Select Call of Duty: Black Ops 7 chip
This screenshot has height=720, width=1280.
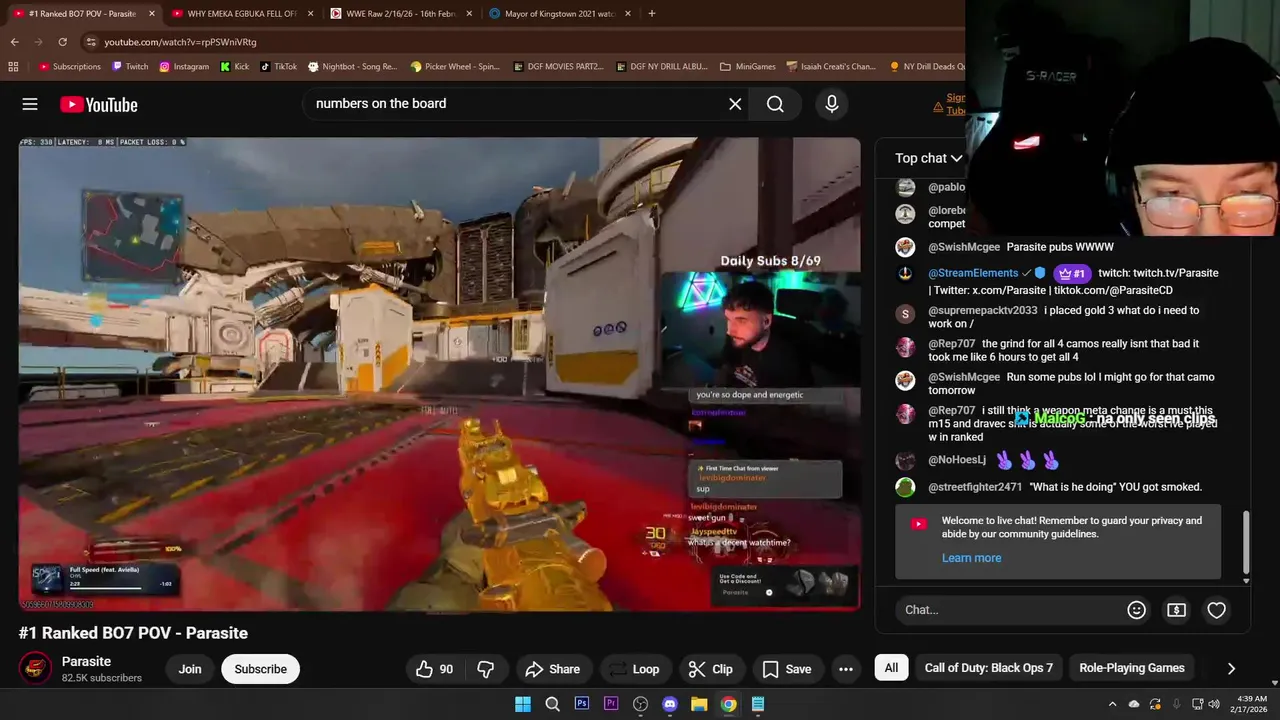pos(988,668)
